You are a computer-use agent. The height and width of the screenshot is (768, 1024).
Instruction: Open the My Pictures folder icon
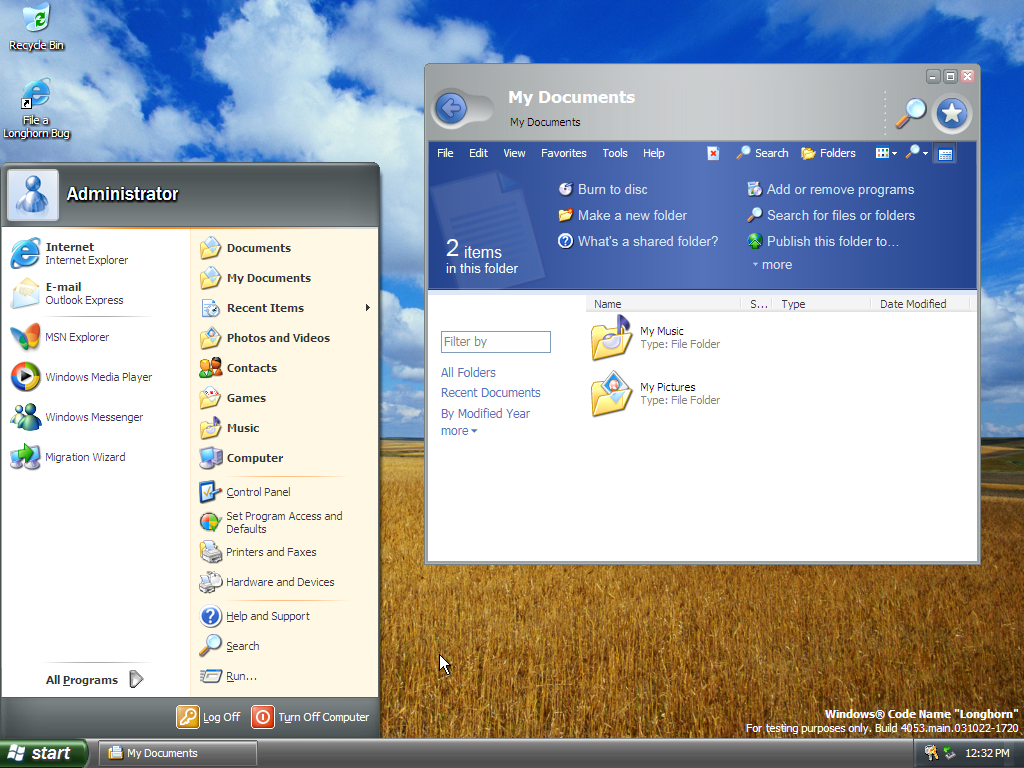point(610,393)
